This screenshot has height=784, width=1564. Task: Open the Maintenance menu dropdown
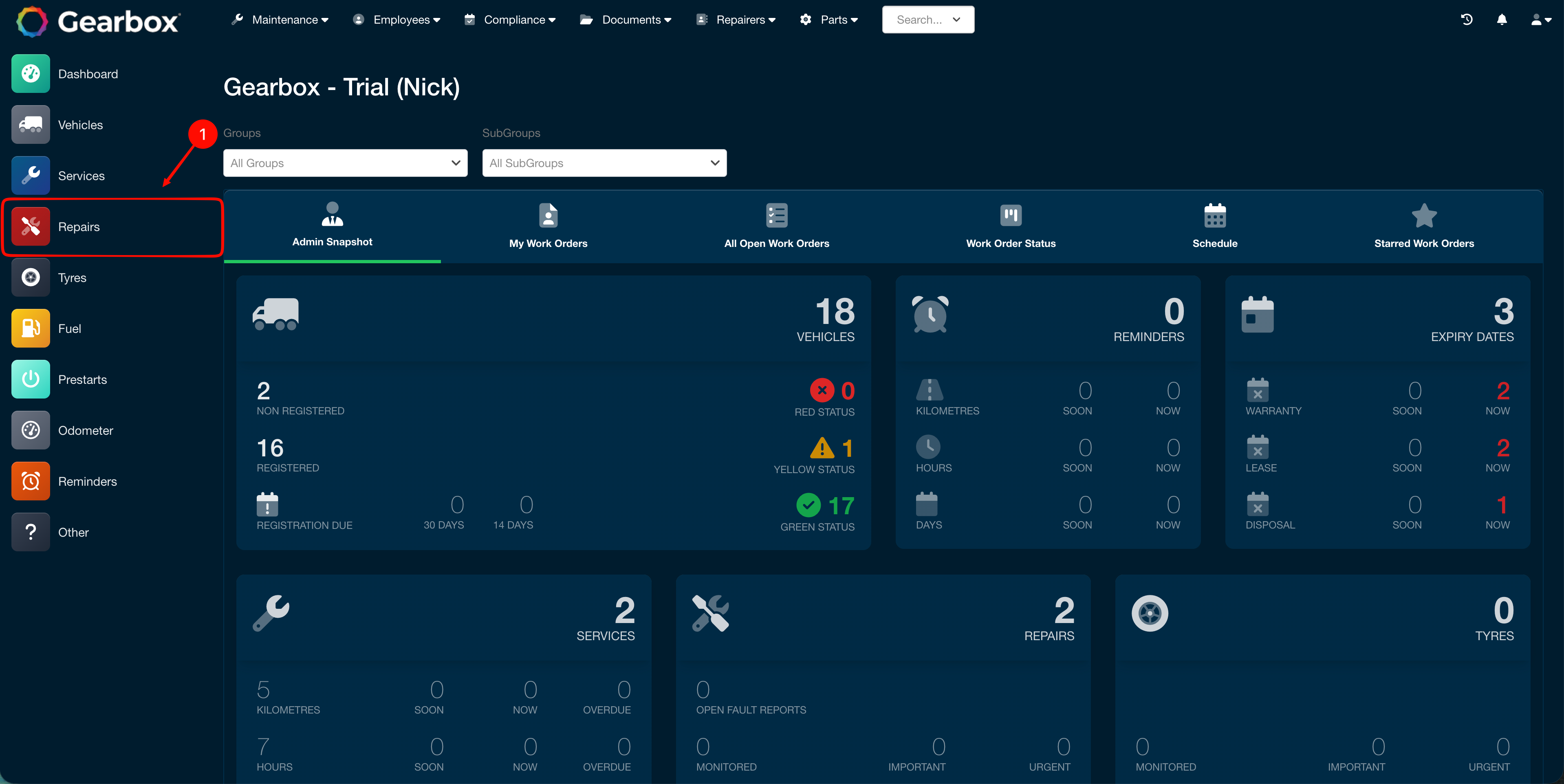[x=280, y=20]
